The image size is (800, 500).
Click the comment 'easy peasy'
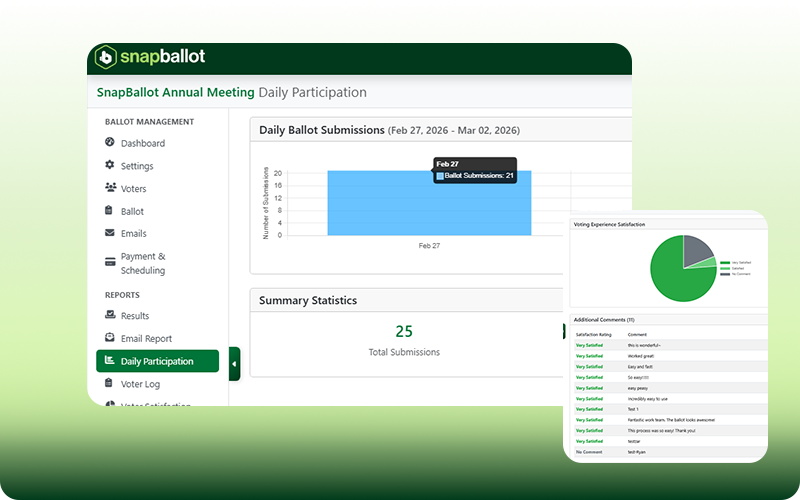tap(638, 388)
